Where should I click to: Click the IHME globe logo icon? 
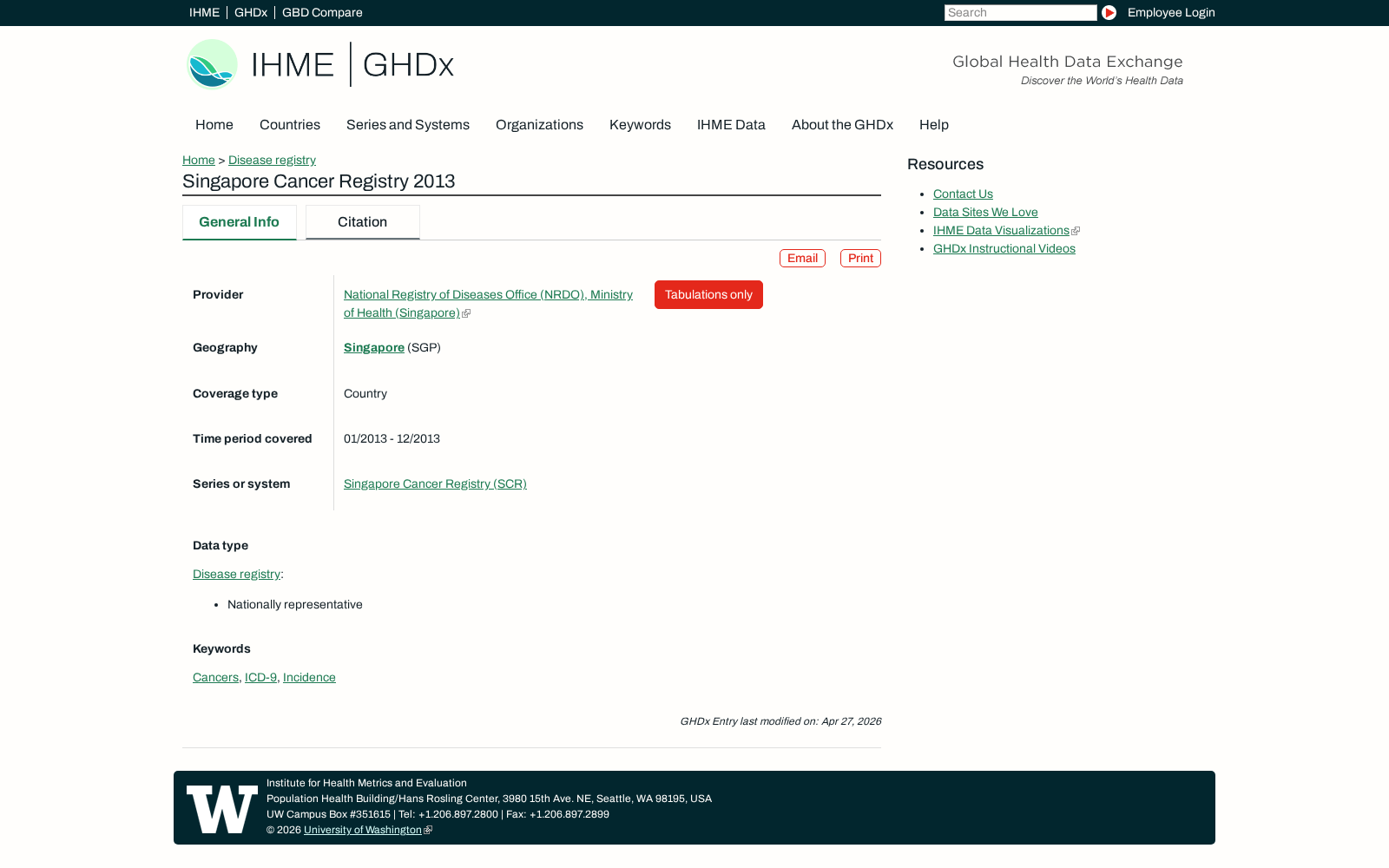212,64
